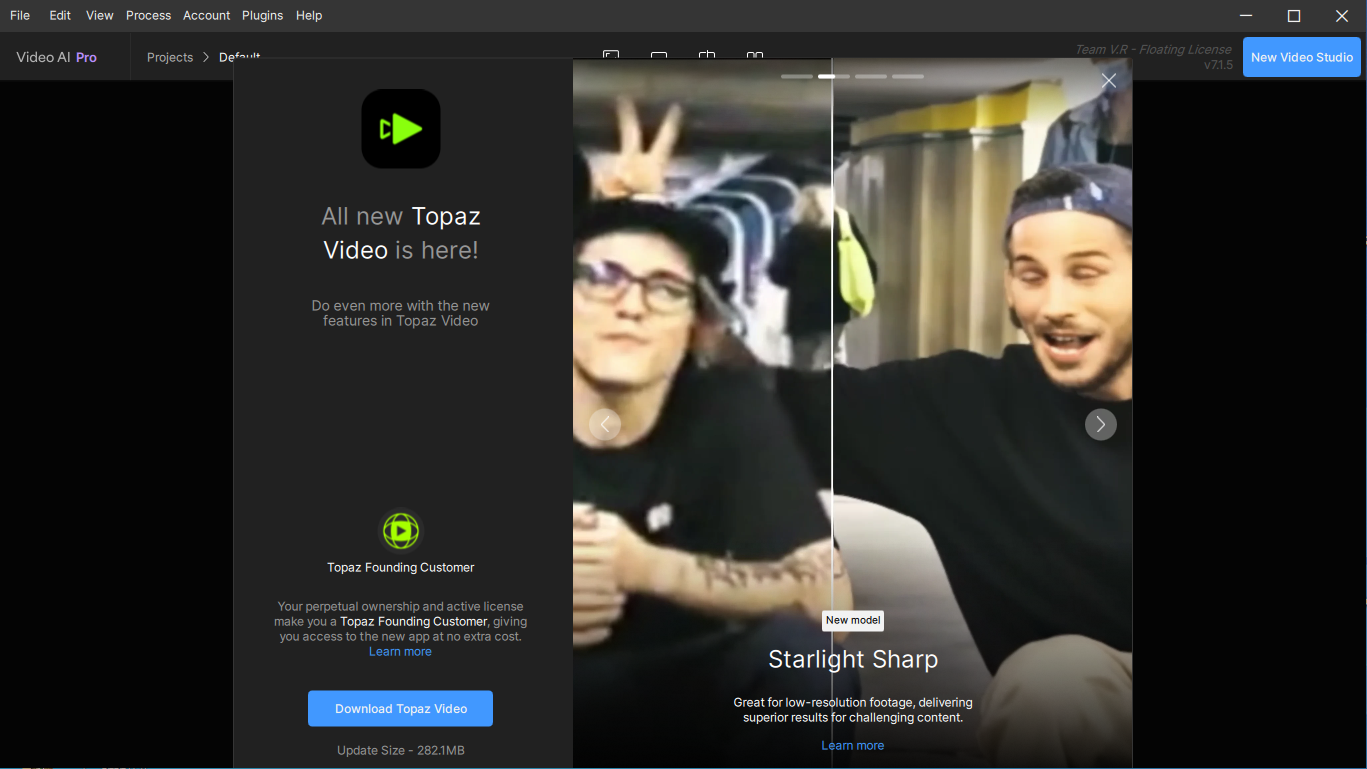Image resolution: width=1367 pixels, height=769 pixels.
Task: Jump to the last carousel slide indicator
Action: pyautogui.click(x=908, y=76)
